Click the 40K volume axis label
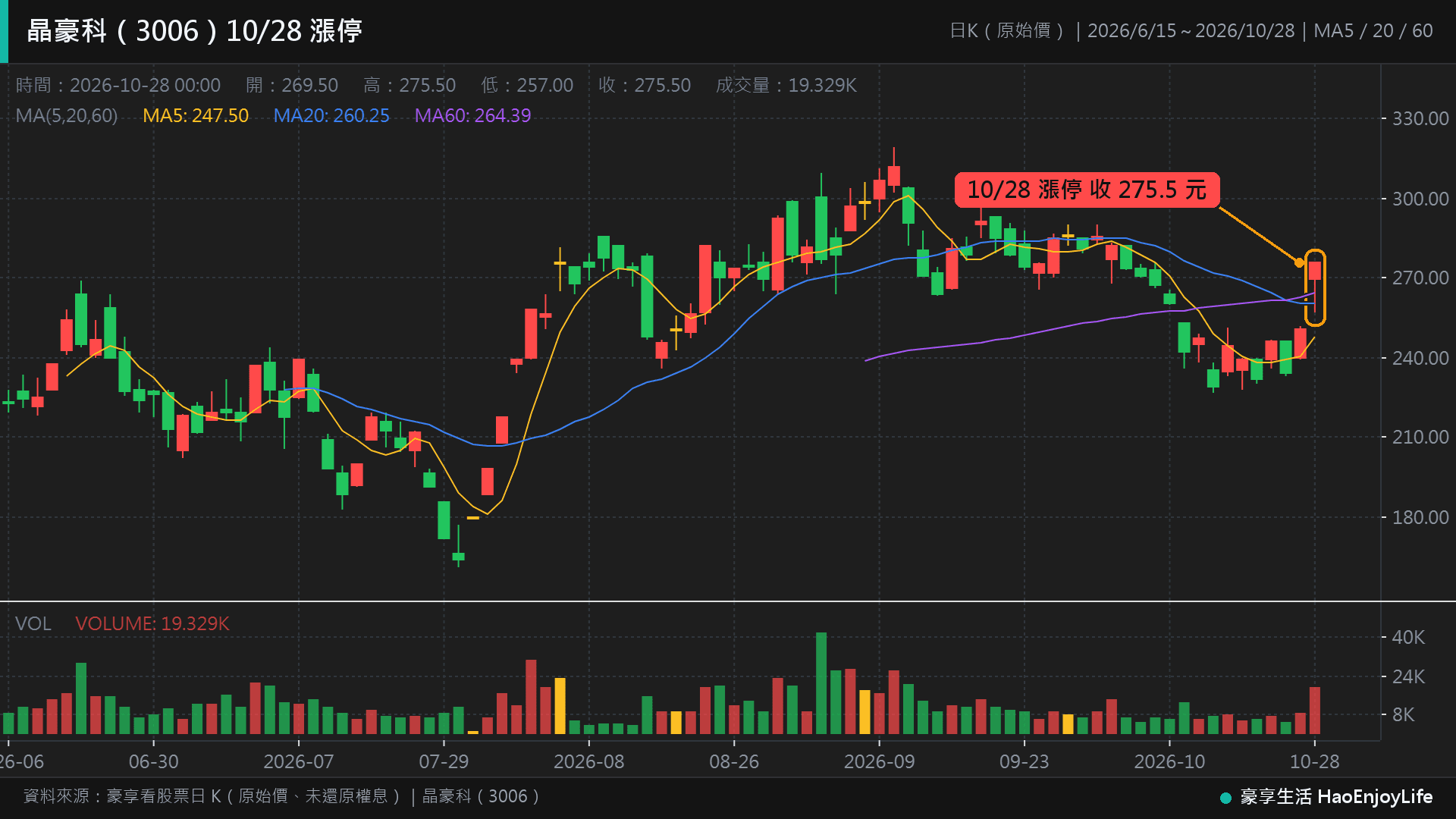Screen dimensions: 1456x819 click(x=1408, y=637)
